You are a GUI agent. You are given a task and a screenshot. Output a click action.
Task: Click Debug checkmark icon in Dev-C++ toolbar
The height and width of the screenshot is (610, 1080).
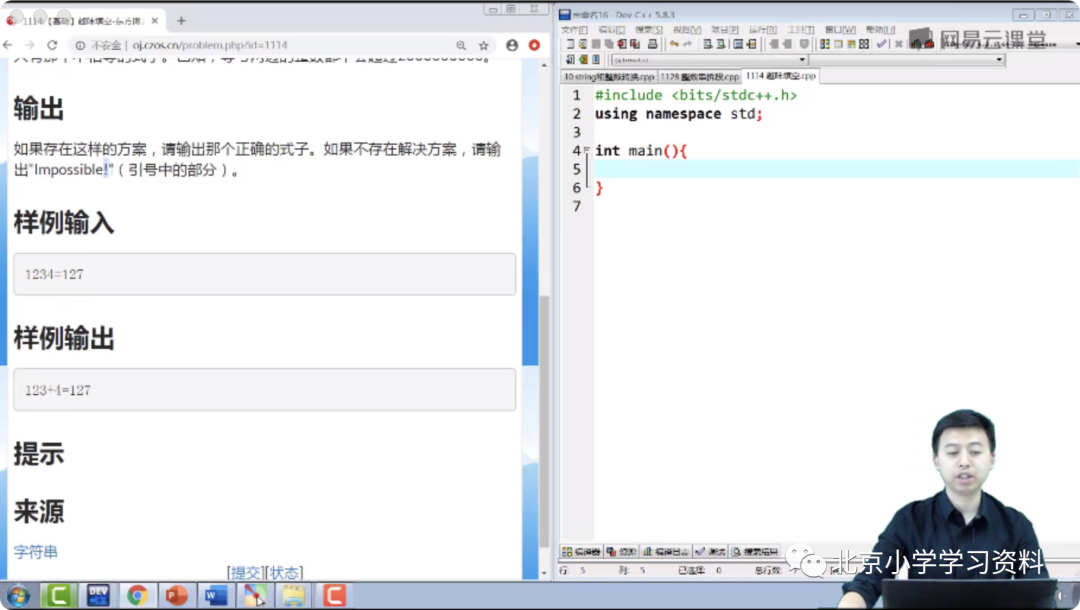(882, 44)
